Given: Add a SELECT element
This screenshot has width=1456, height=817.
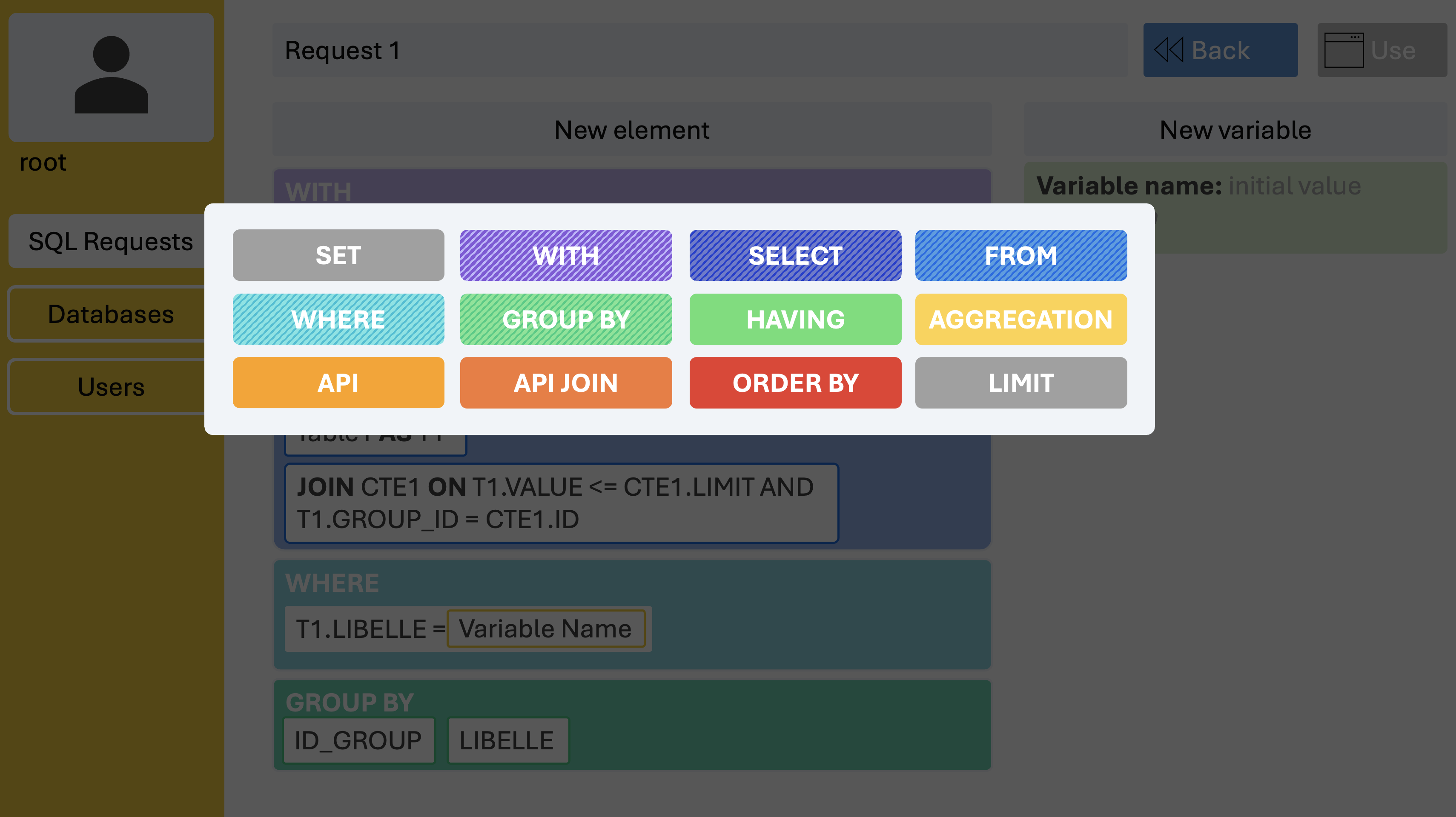Looking at the screenshot, I should pos(795,255).
